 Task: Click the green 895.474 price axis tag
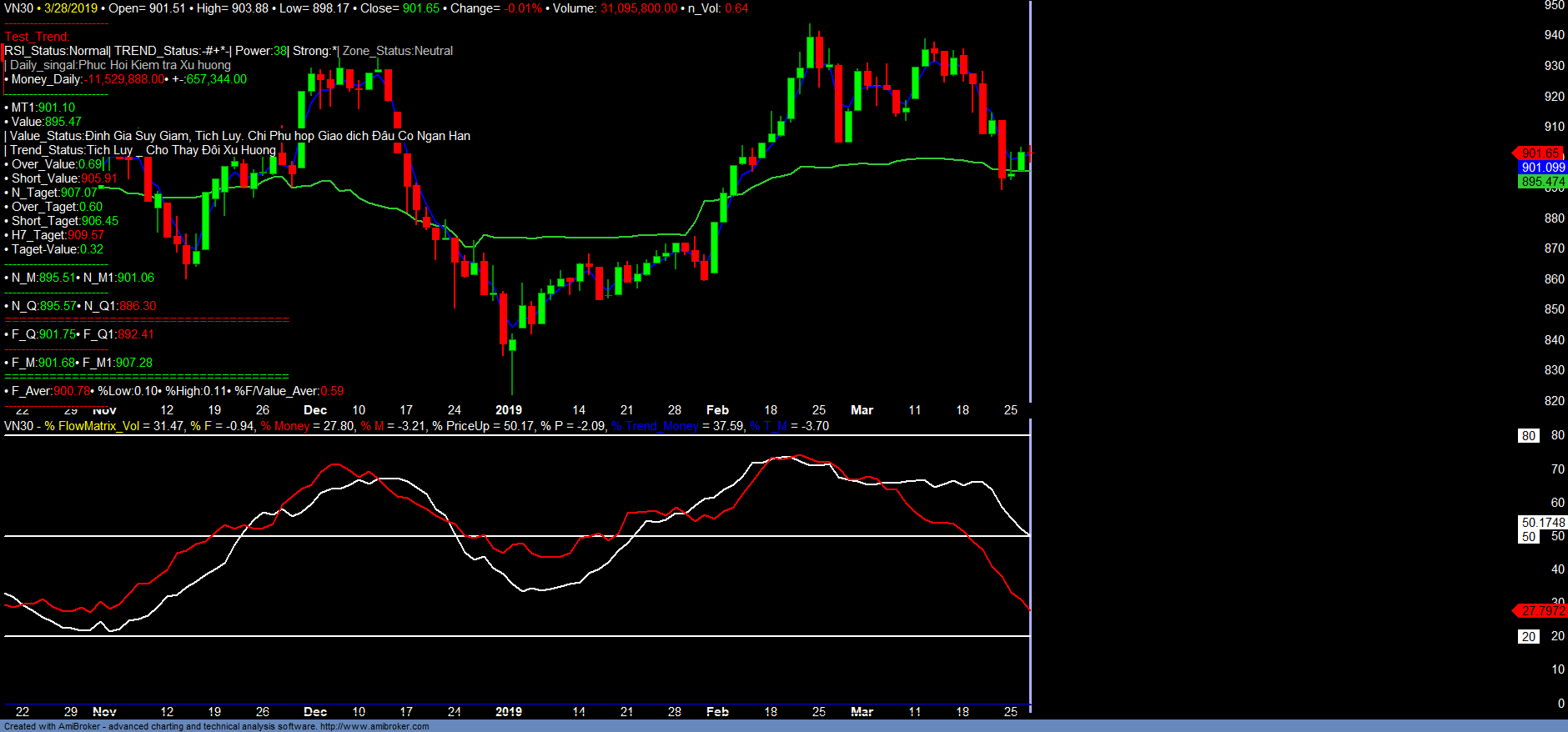[x=1543, y=182]
